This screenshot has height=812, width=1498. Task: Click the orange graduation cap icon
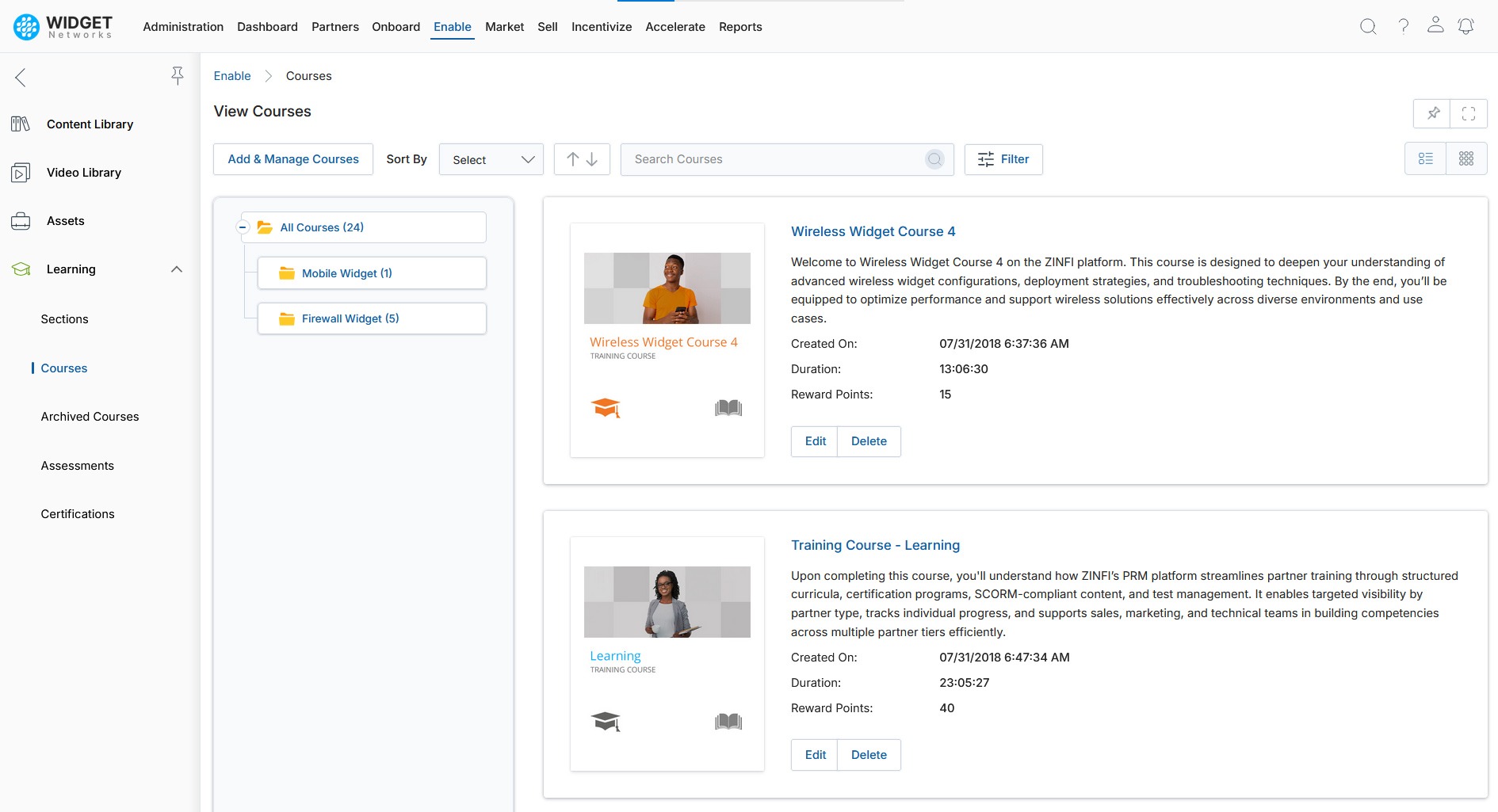pyautogui.click(x=606, y=408)
